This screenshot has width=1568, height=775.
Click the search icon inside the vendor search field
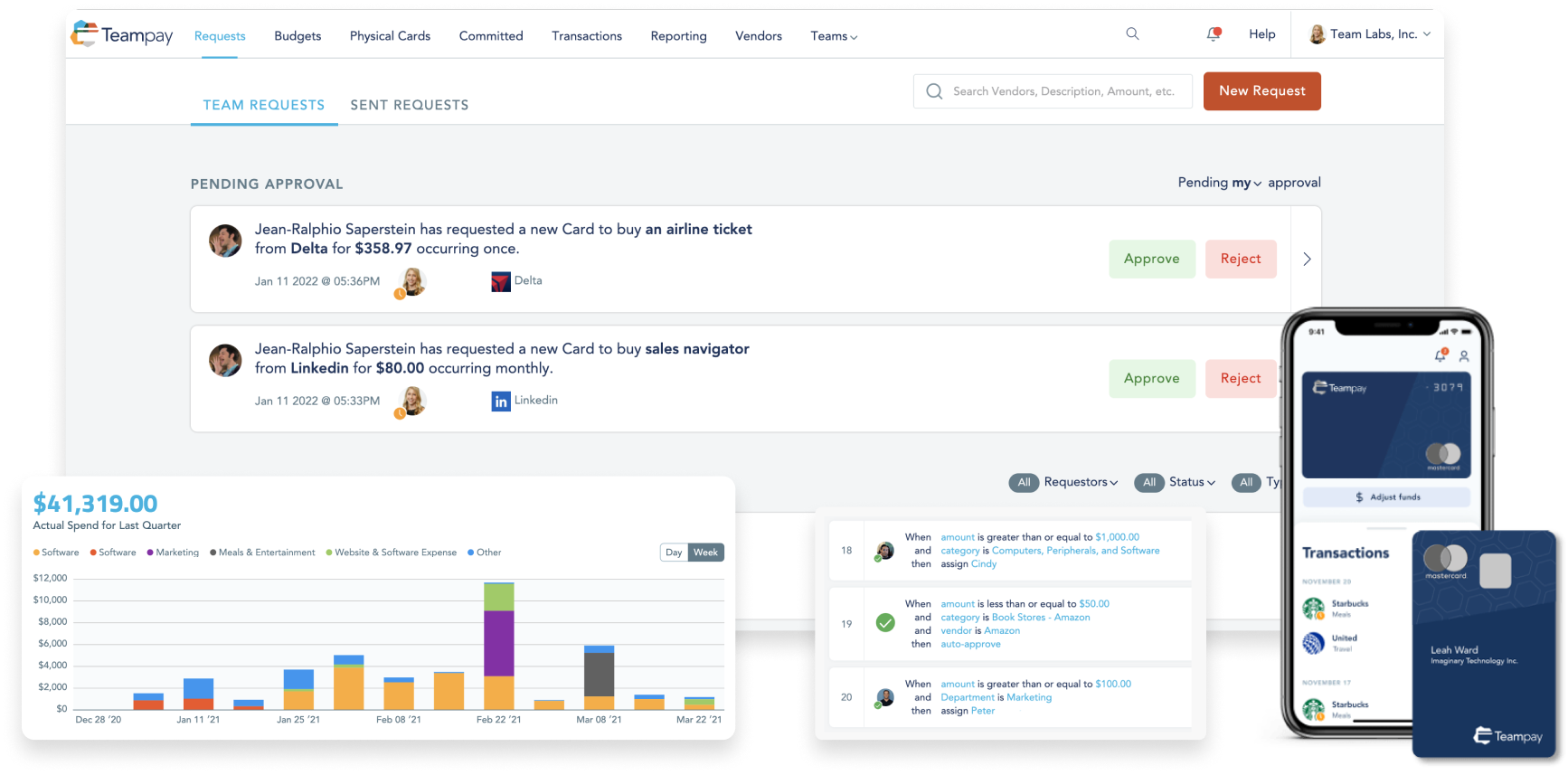pyautogui.click(x=934, y=91)
